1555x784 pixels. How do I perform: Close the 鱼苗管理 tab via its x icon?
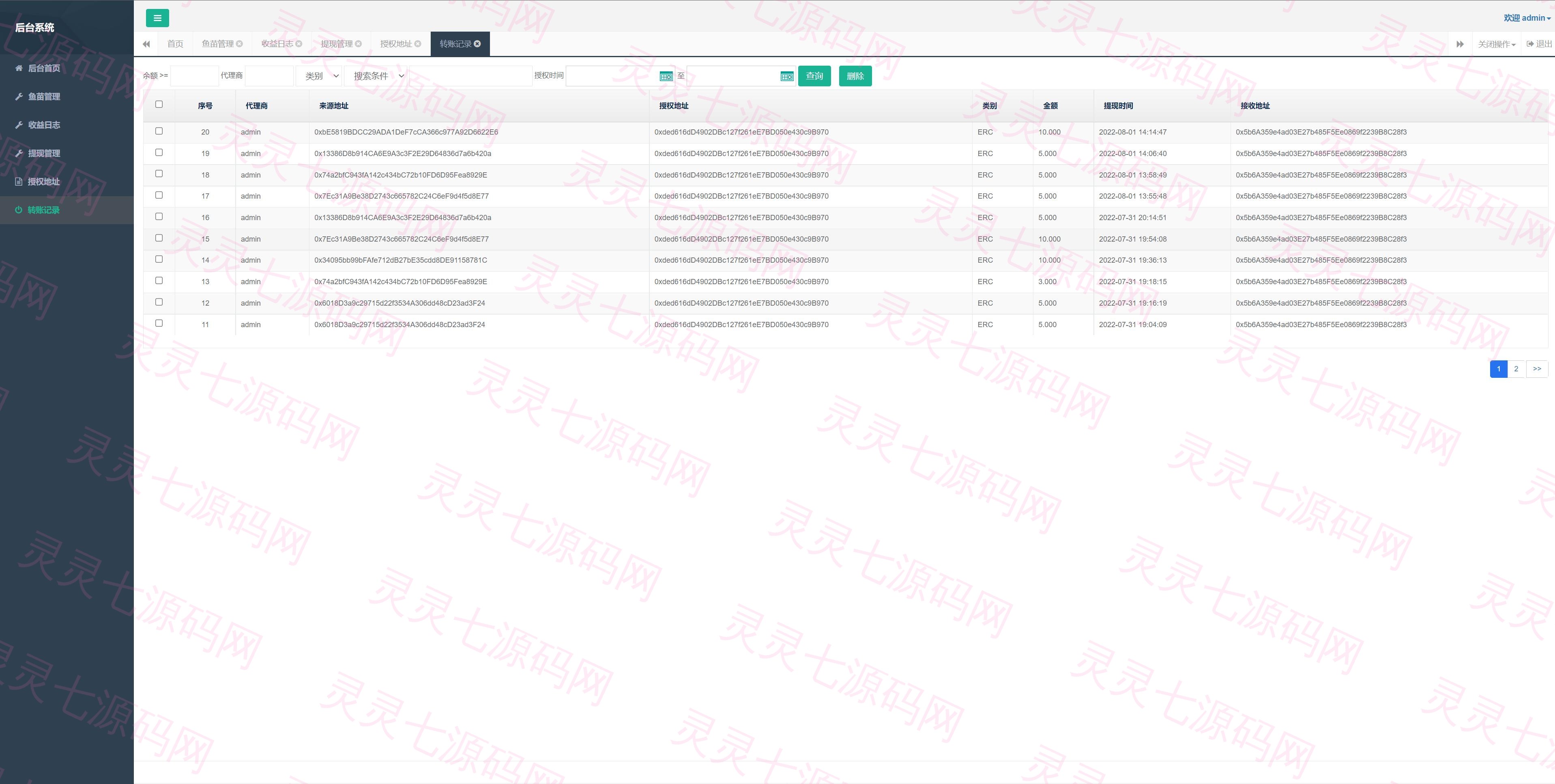240,43
